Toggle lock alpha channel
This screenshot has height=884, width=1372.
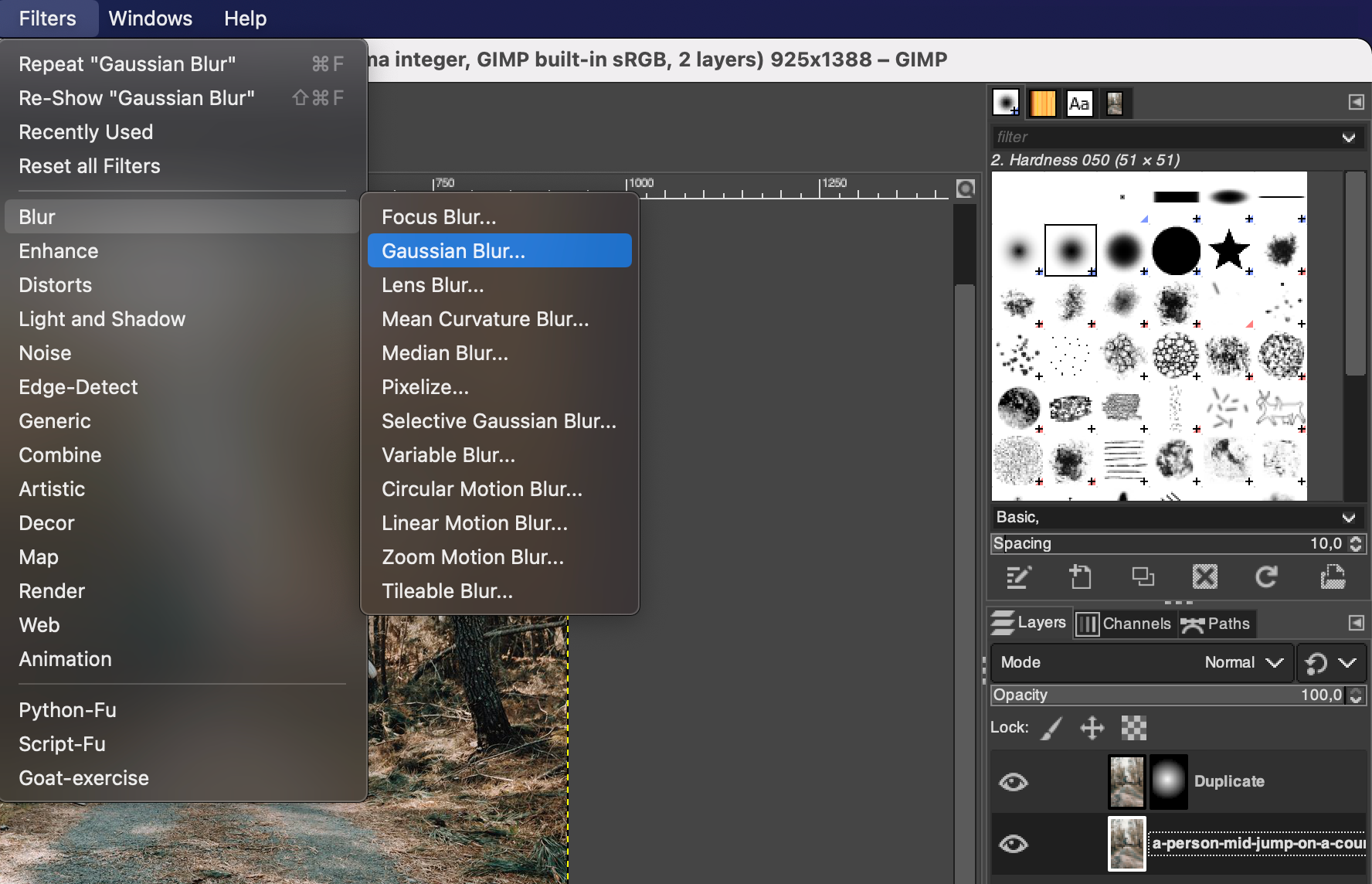pyautogui.click(x=1133, y=727)
